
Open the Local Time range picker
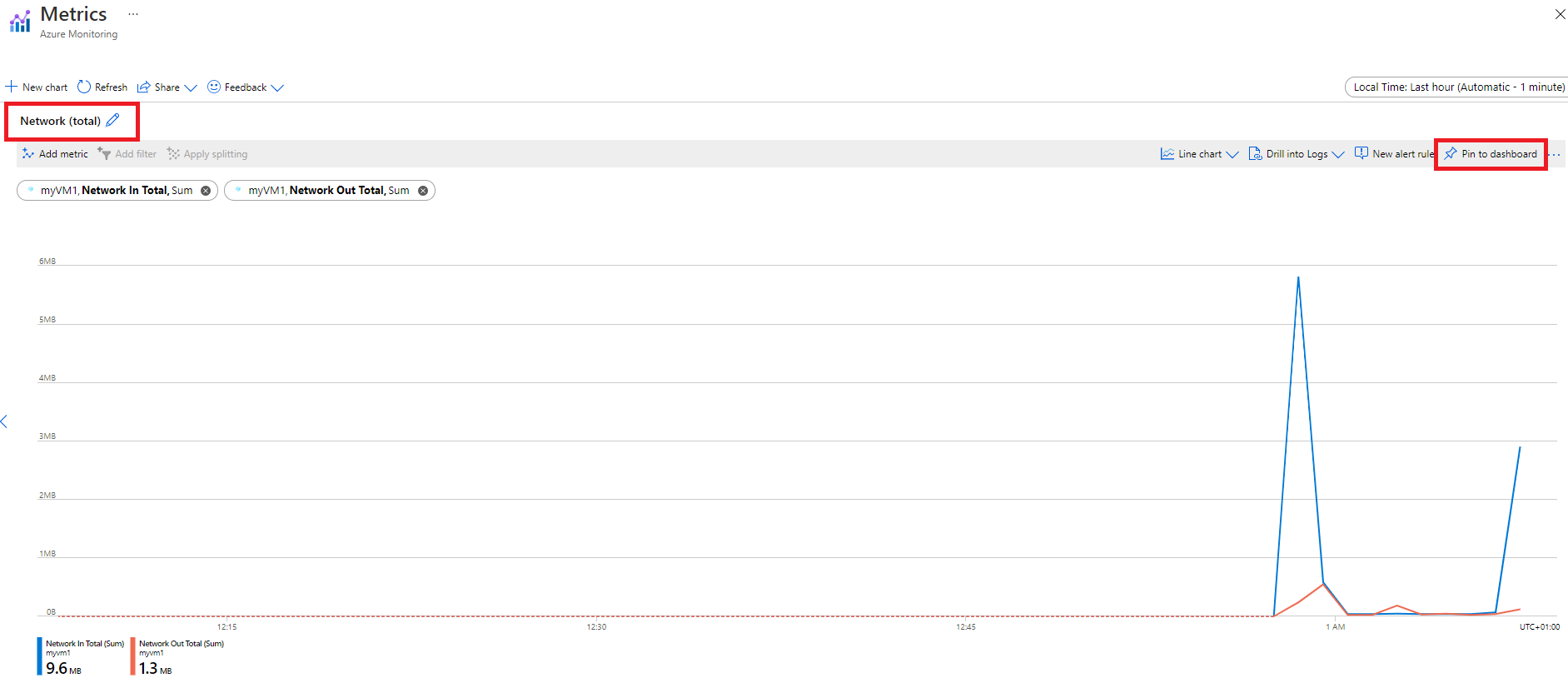coord(1458,87)
